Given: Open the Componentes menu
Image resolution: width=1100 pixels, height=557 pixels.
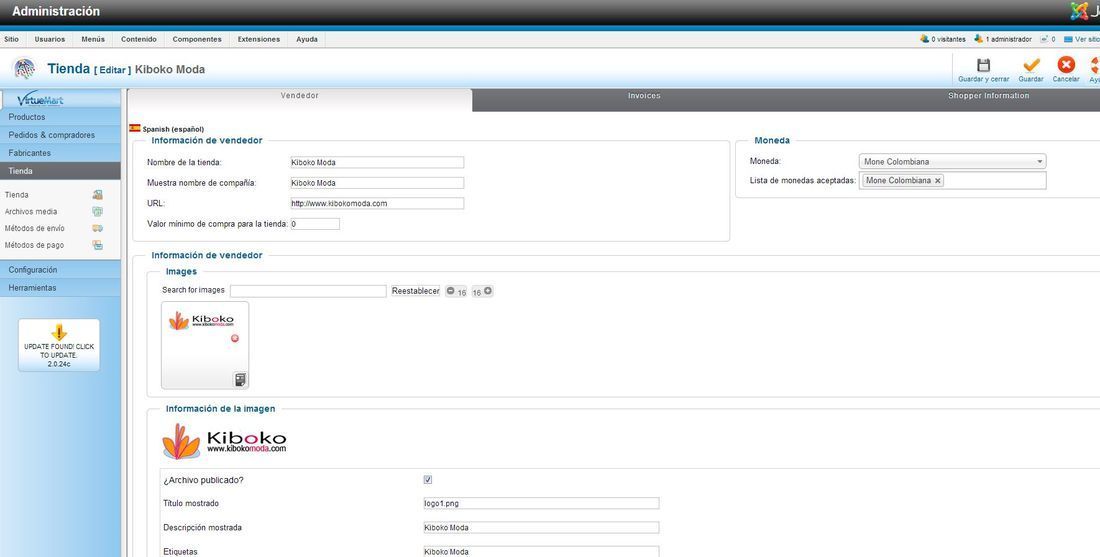Looking at the screenshot, I should (x=197, y=39).
